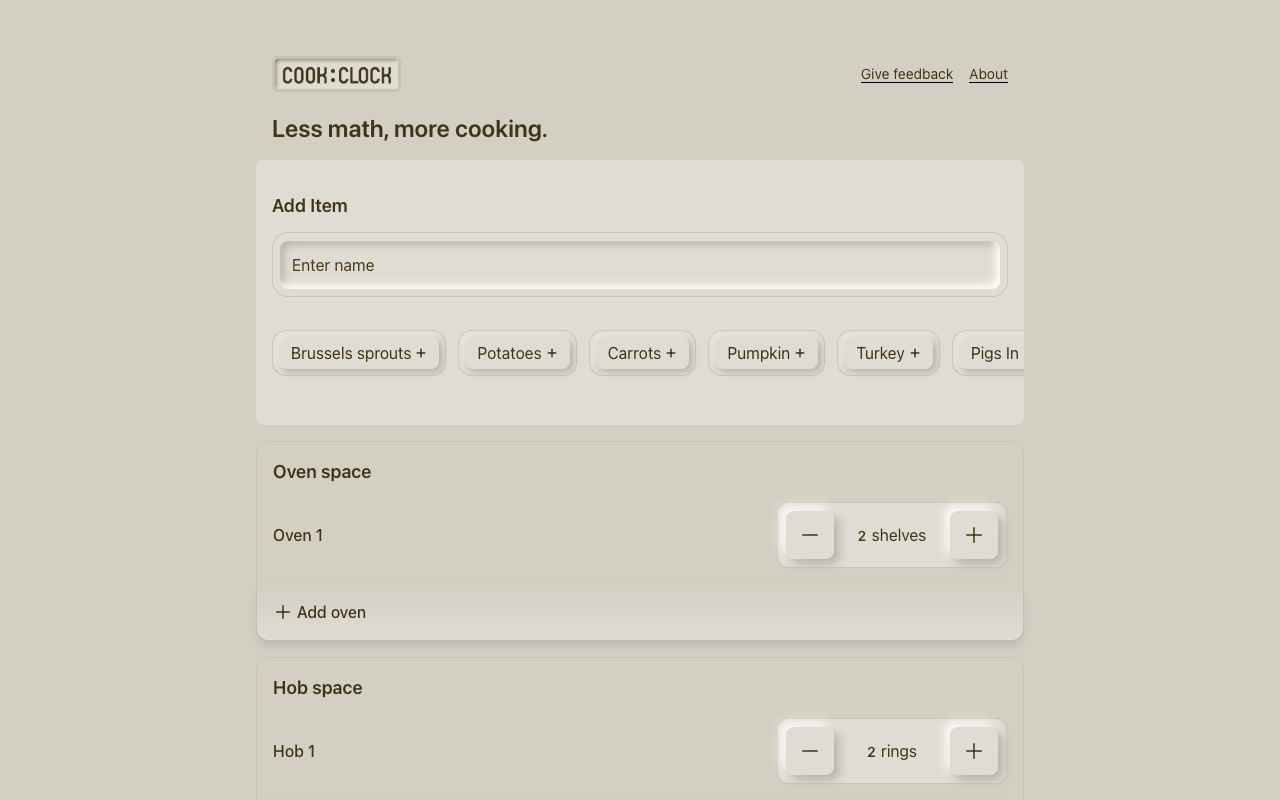Add Brussels sprouts to the item list

(x=357, y=353)
